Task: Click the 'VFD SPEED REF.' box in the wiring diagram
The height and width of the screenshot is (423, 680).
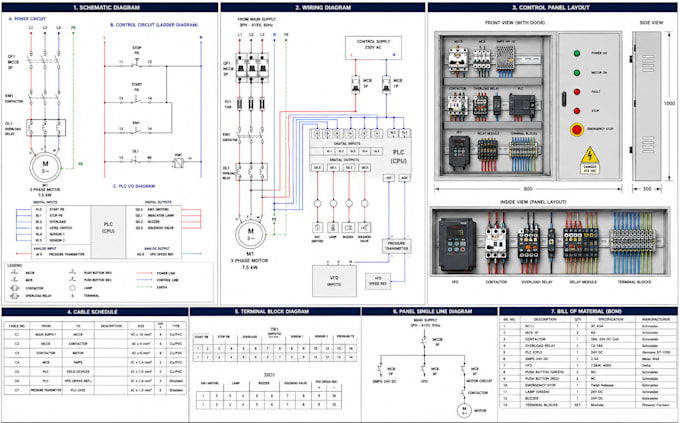Action: [x=378, y=281]
